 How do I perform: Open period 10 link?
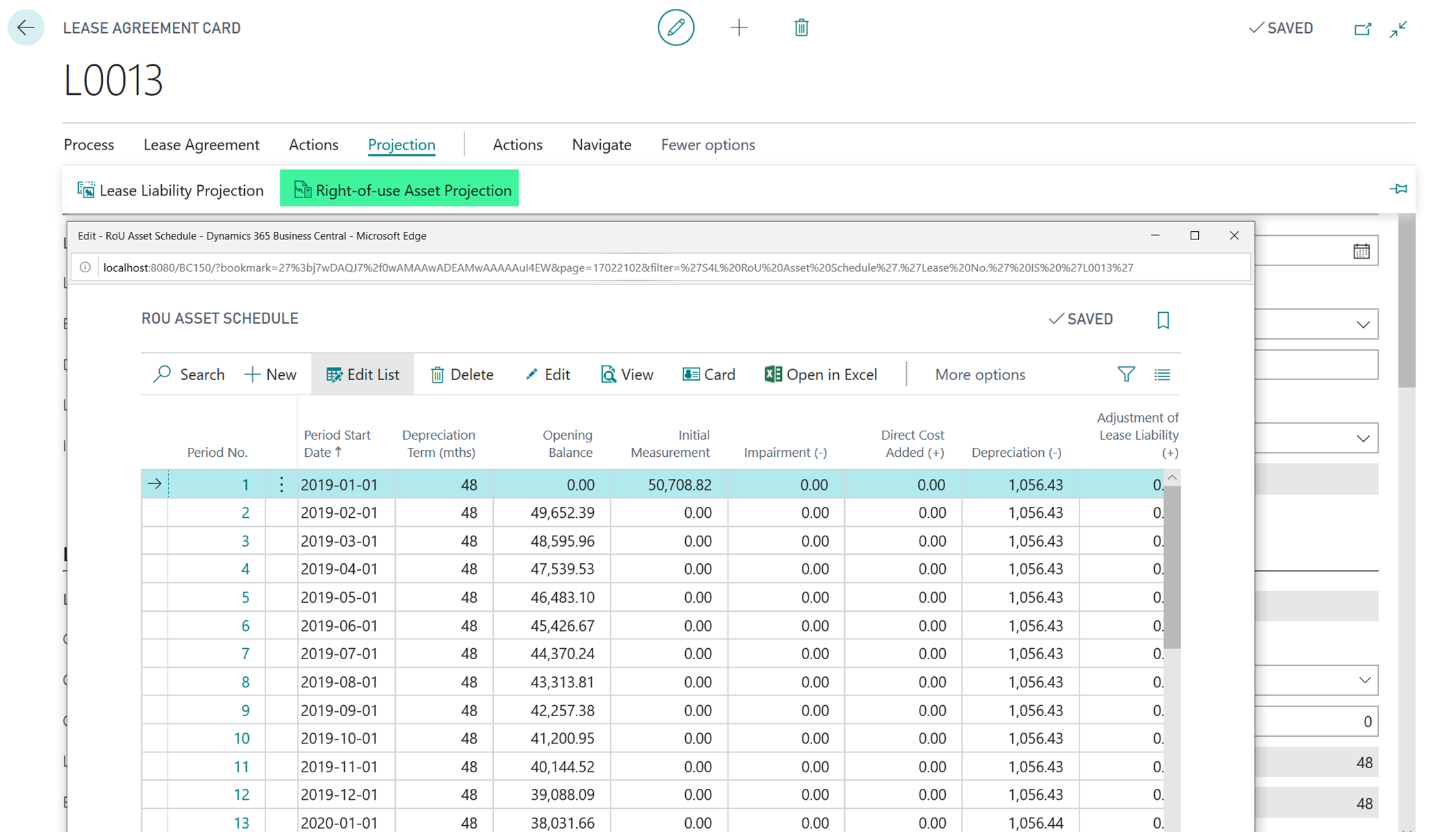[241, 739]
